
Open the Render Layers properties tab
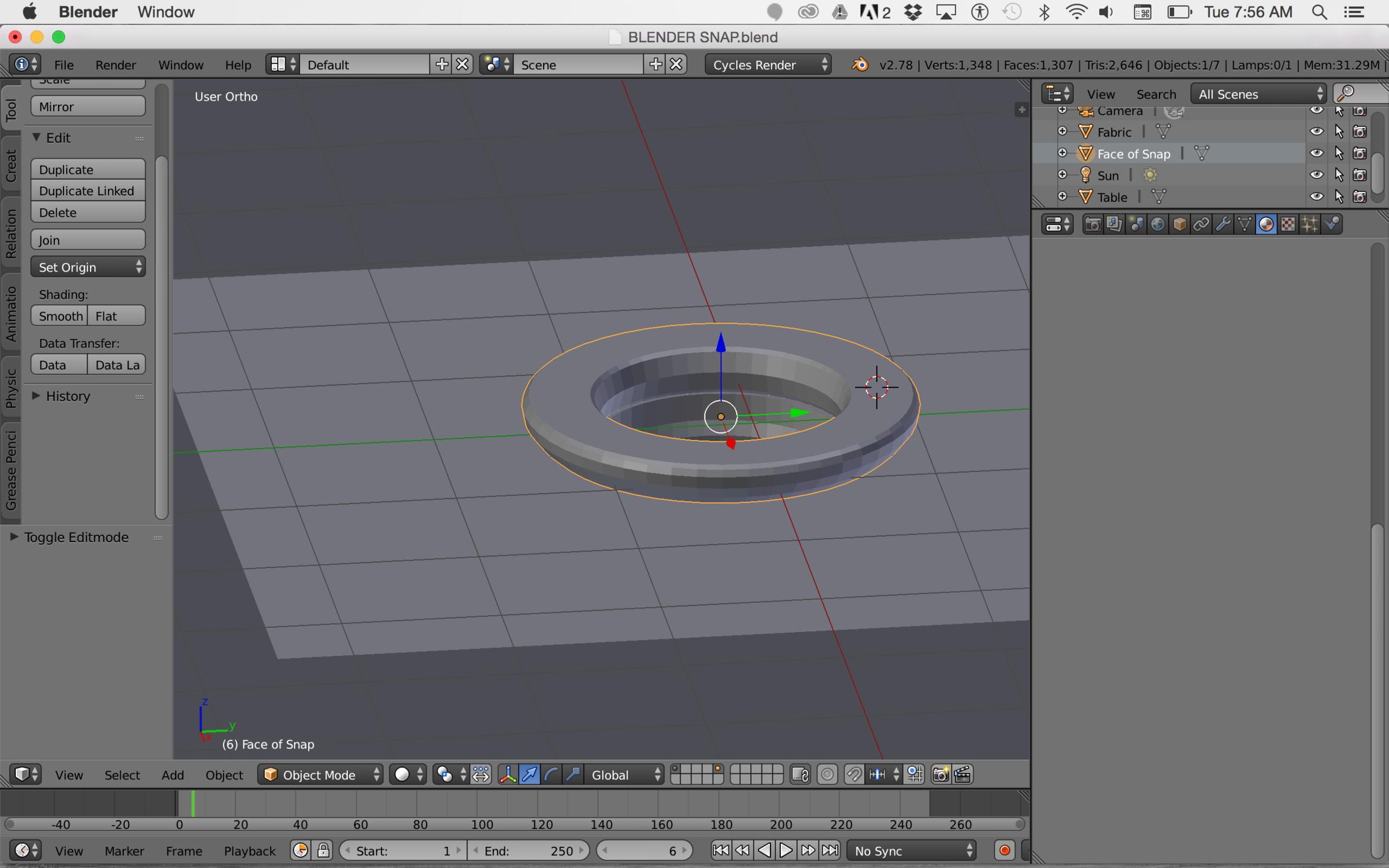pyautogui.click(x=1114, y=225)
